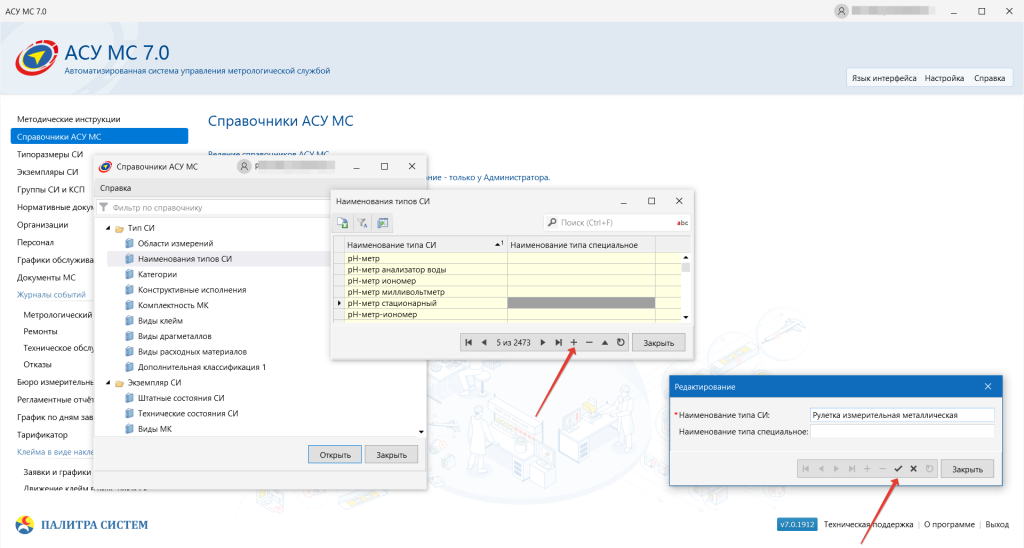Click Наименование типа специальное column header
This screenshot has width=1024, height=548.
click(x=581, y=244)
